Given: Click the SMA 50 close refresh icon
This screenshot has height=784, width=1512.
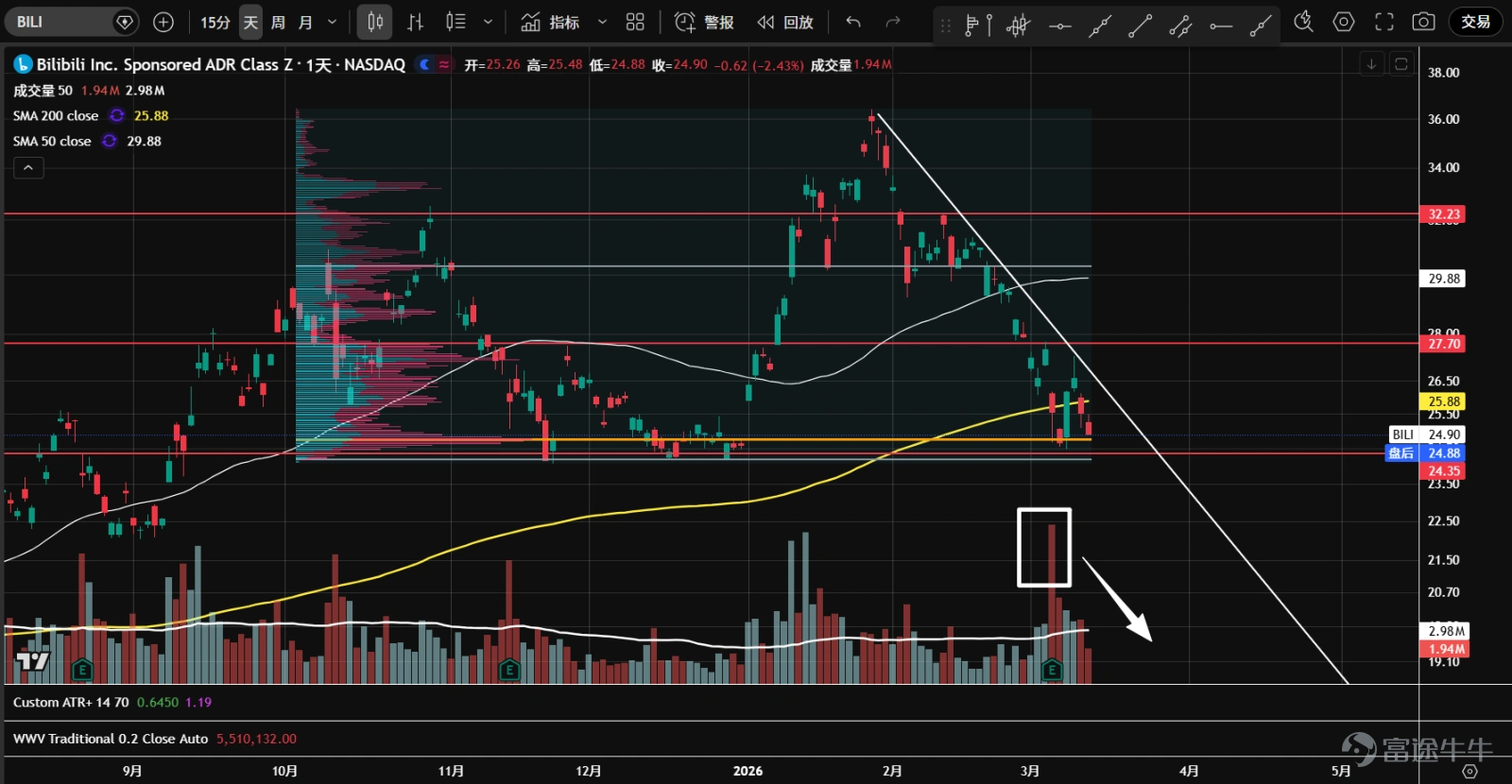Looking at the screenshot, I should click(x=110, y=141).
